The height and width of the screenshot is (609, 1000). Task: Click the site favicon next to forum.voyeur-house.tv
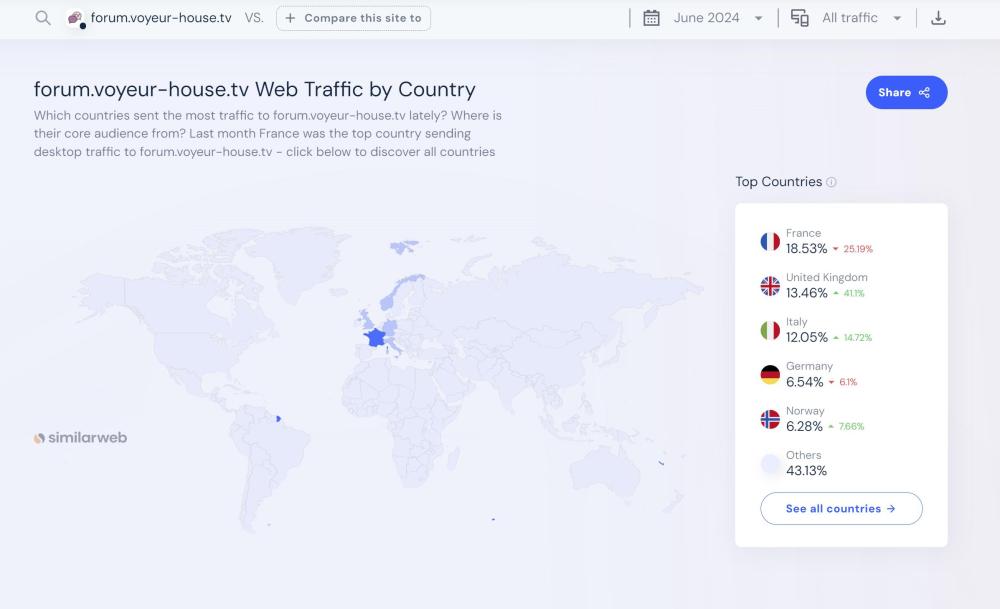(x=75, y=18)
